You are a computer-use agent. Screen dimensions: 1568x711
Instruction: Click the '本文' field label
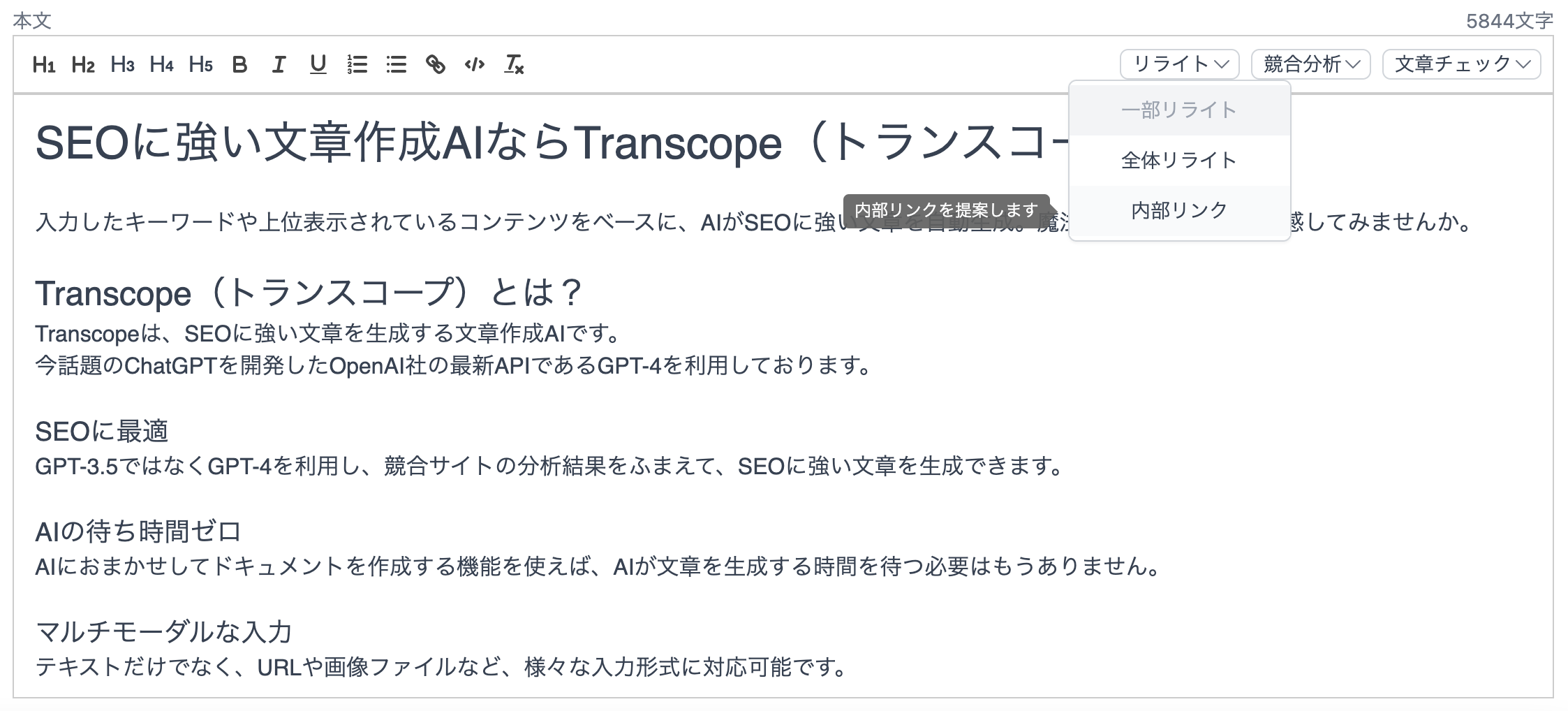(x=32, y=21)
